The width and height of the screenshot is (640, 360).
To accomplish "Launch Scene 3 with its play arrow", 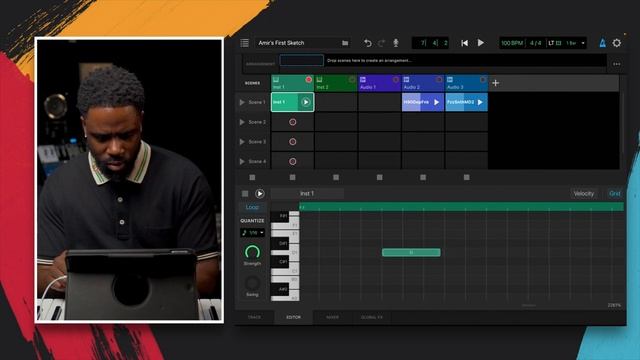I will click(242, 142).
